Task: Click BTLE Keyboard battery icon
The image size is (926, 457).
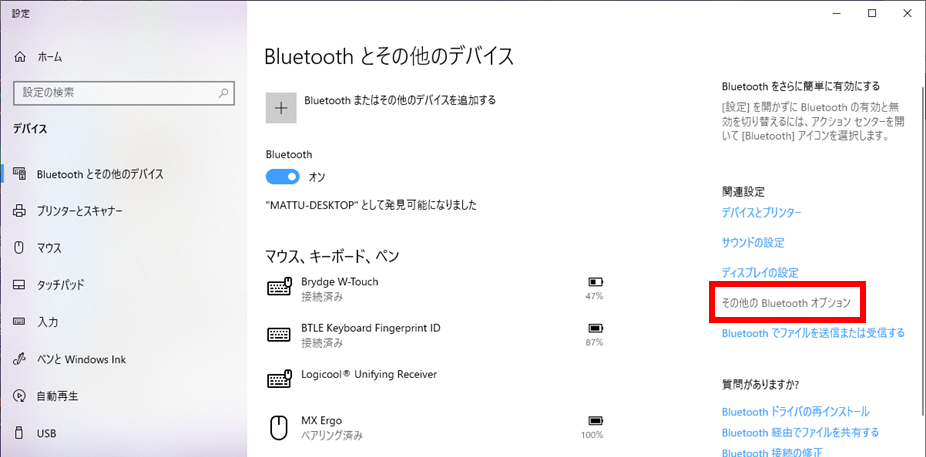Action: tap(595, 328)
